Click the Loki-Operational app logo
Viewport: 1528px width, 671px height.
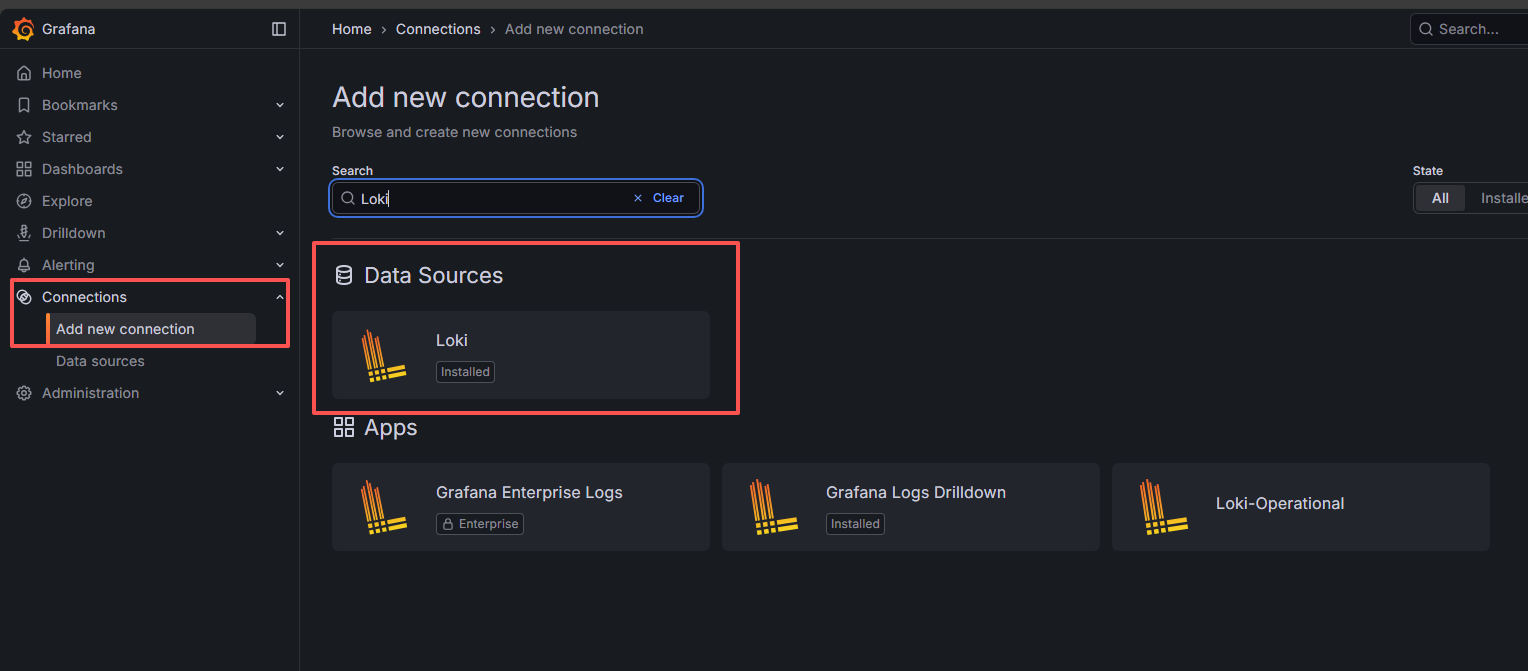1163,507
